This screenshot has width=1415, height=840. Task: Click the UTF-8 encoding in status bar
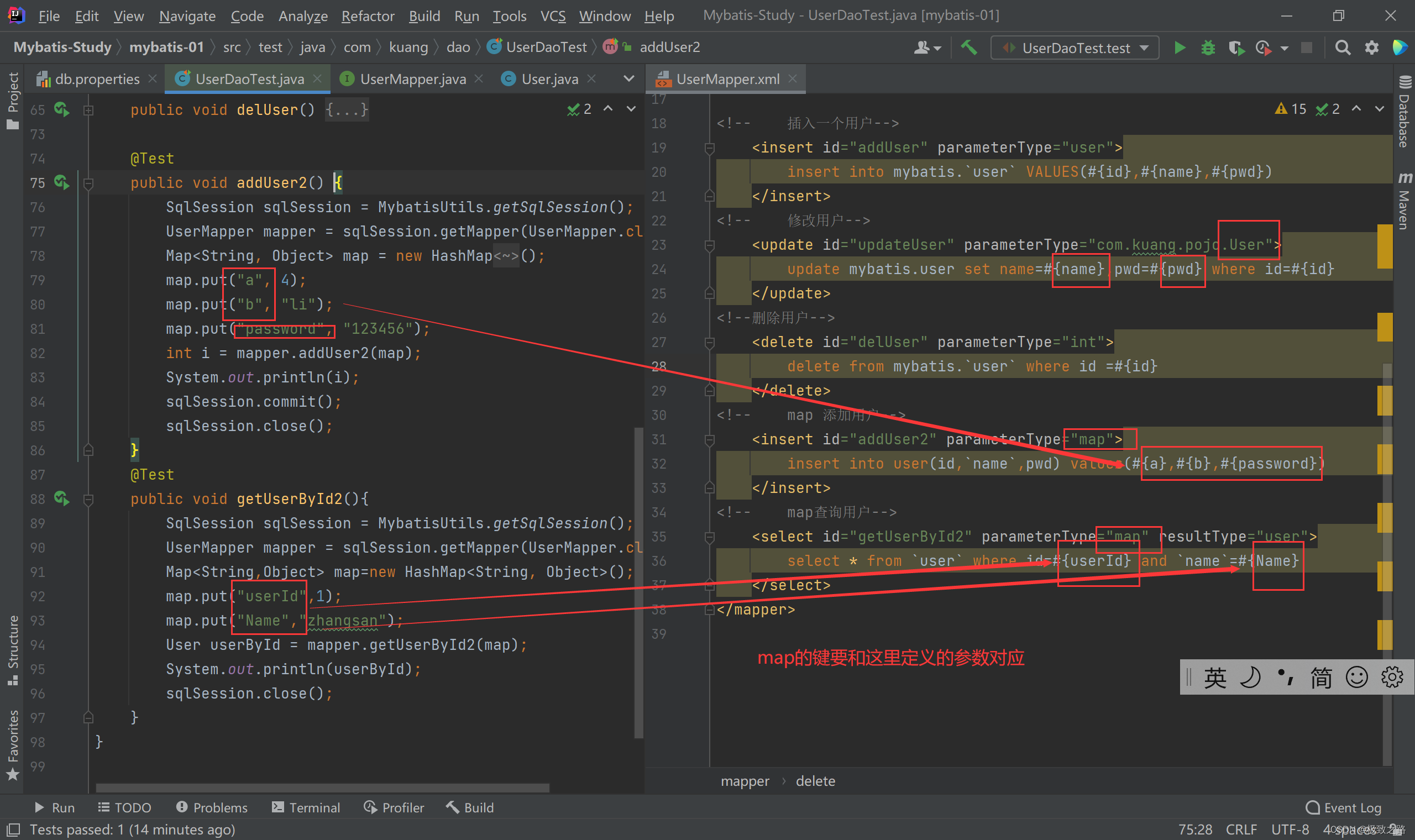pyautogui.click(x=1290, y=830)
